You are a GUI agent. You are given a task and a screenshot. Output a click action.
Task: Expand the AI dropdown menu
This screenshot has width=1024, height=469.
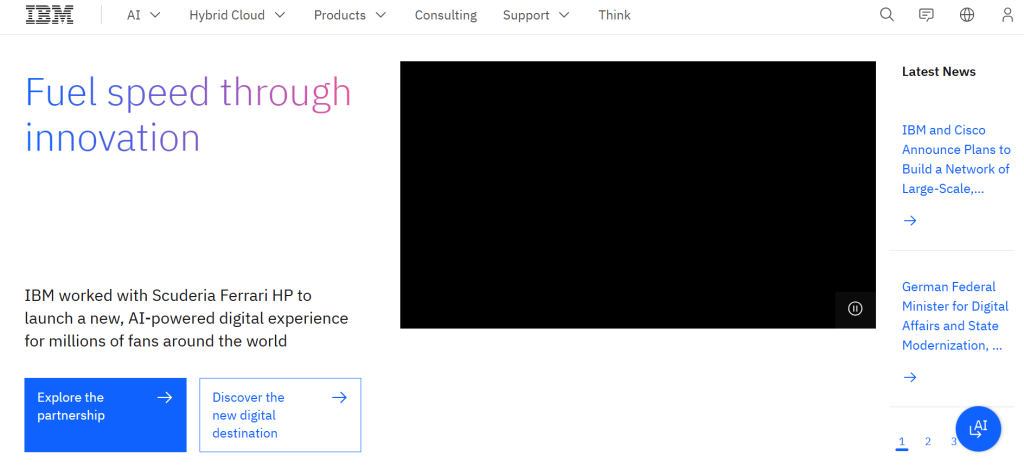143,15
